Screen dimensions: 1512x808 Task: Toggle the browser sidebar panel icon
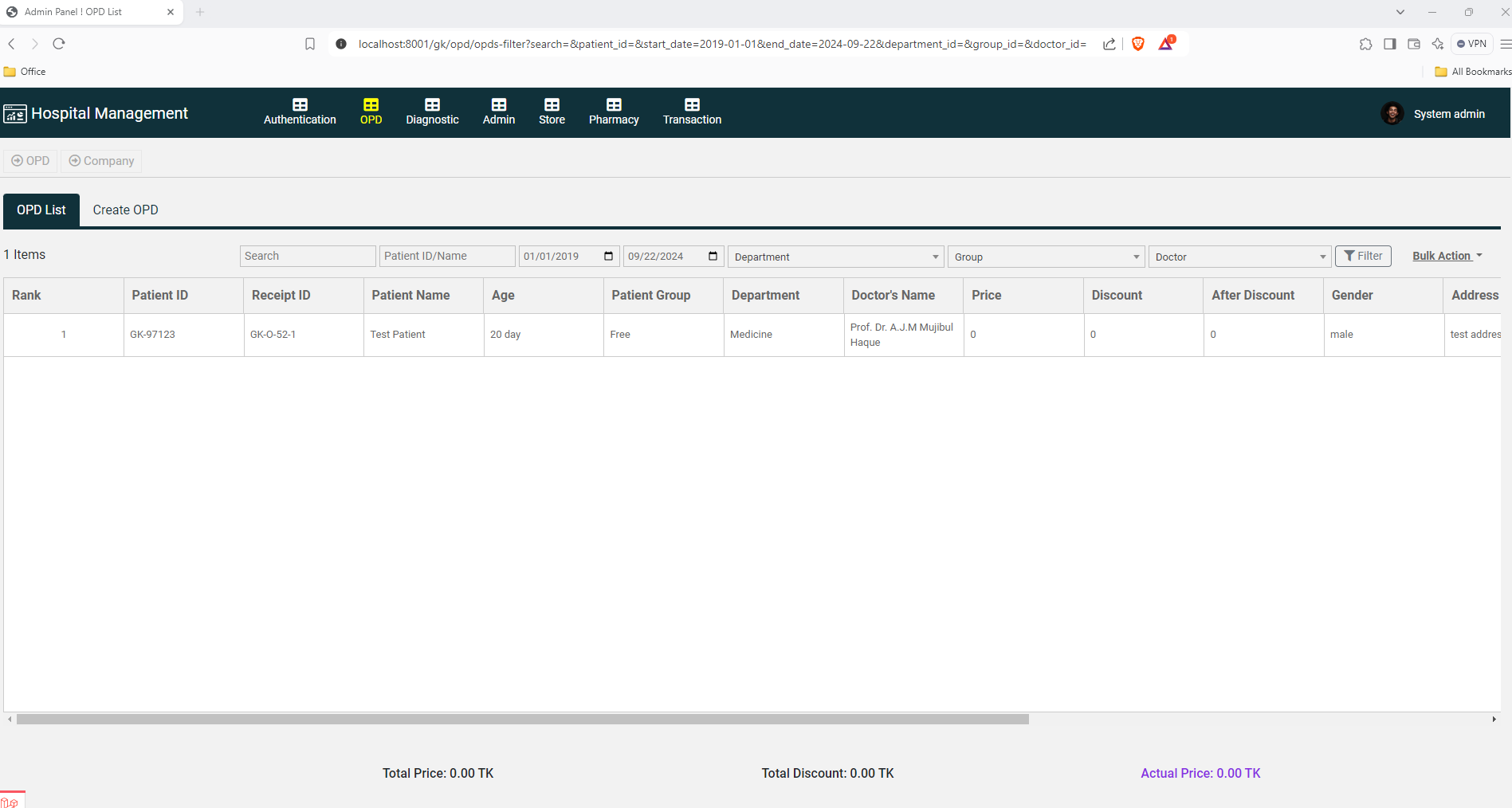pyautogui.click(x=1390, y=44)
